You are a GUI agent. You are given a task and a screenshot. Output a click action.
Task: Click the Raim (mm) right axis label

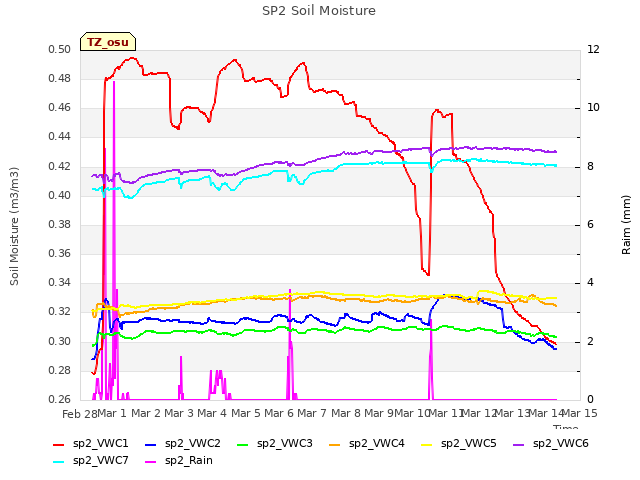pyautogui.click(x=626, y=225)
